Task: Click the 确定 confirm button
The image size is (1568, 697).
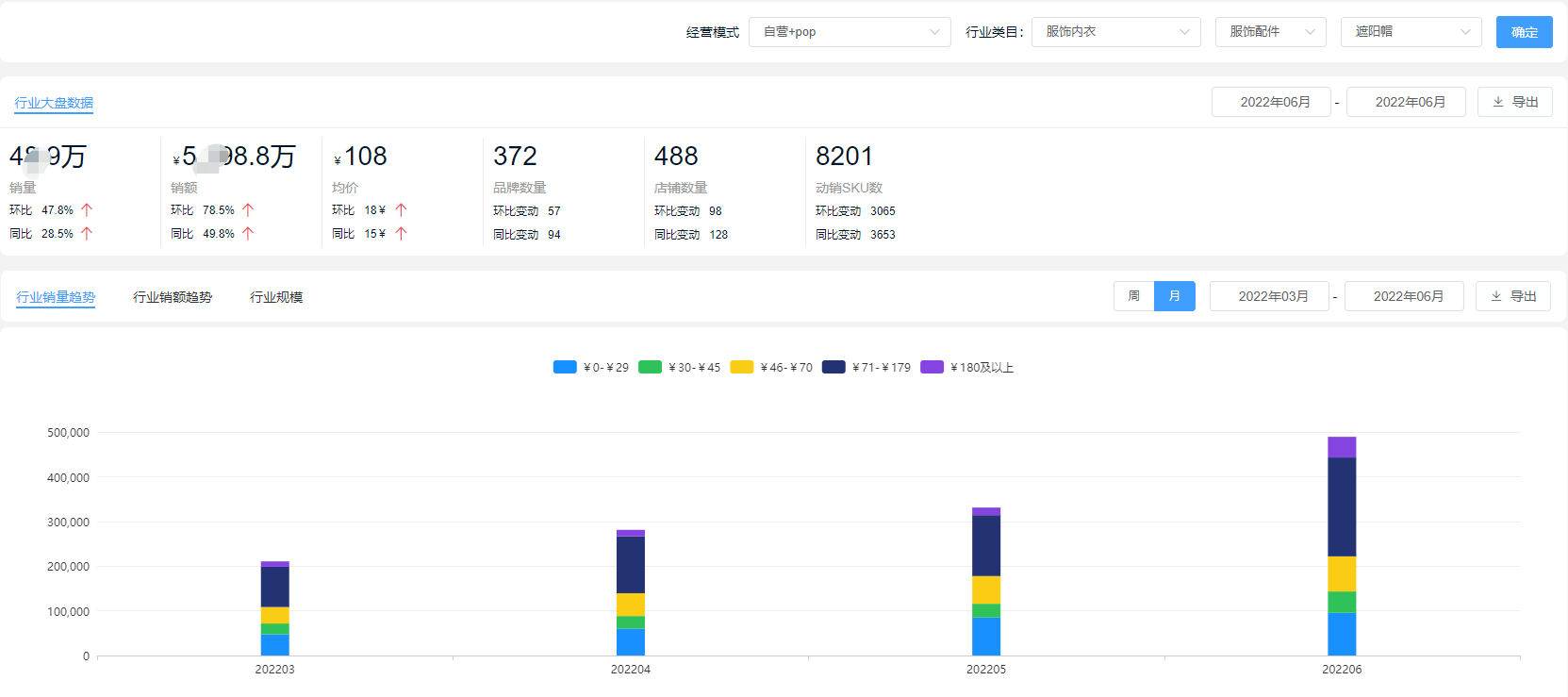Action: coord(1524,32)
